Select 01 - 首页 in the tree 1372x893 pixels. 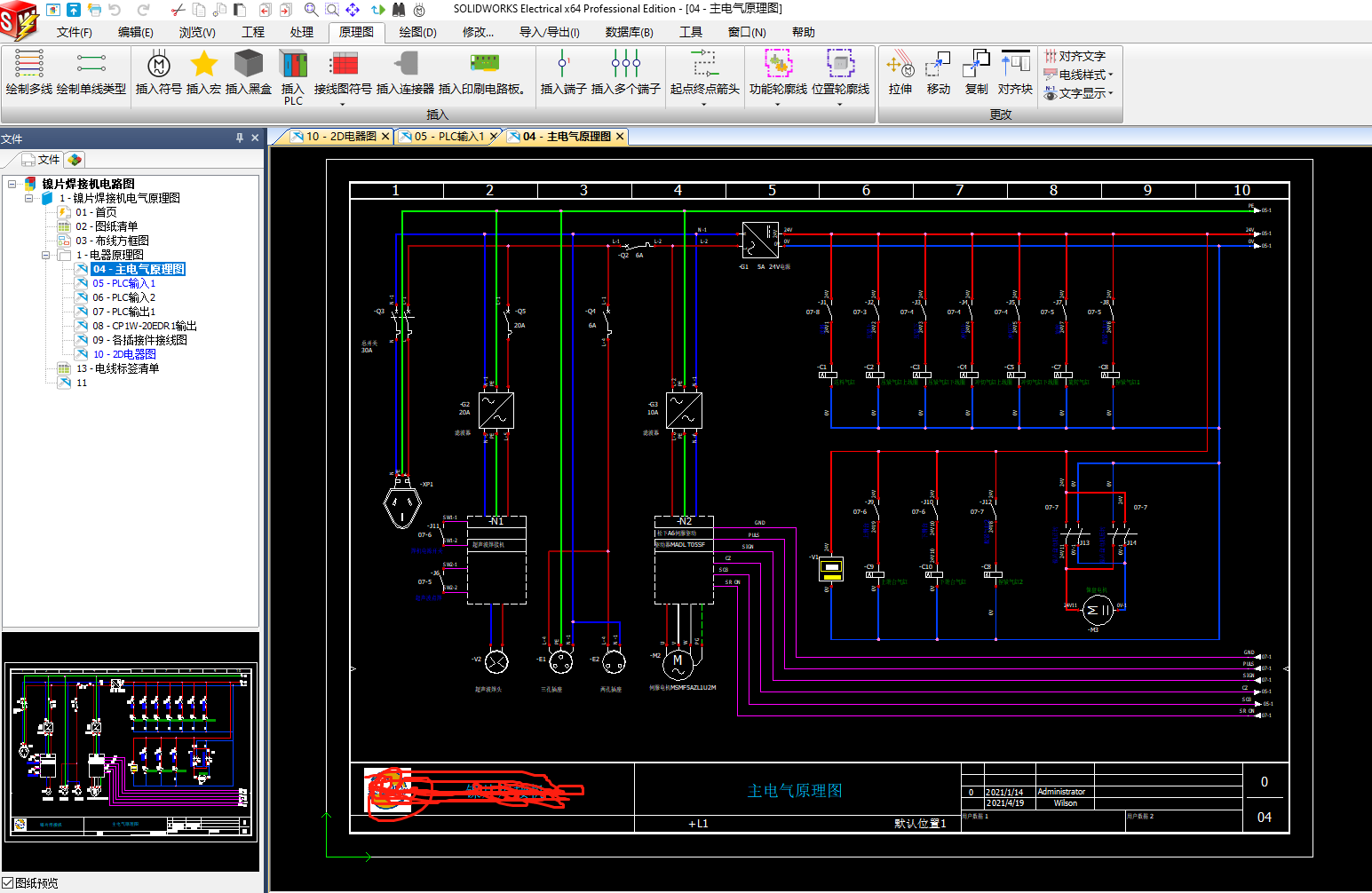[96, 212]
